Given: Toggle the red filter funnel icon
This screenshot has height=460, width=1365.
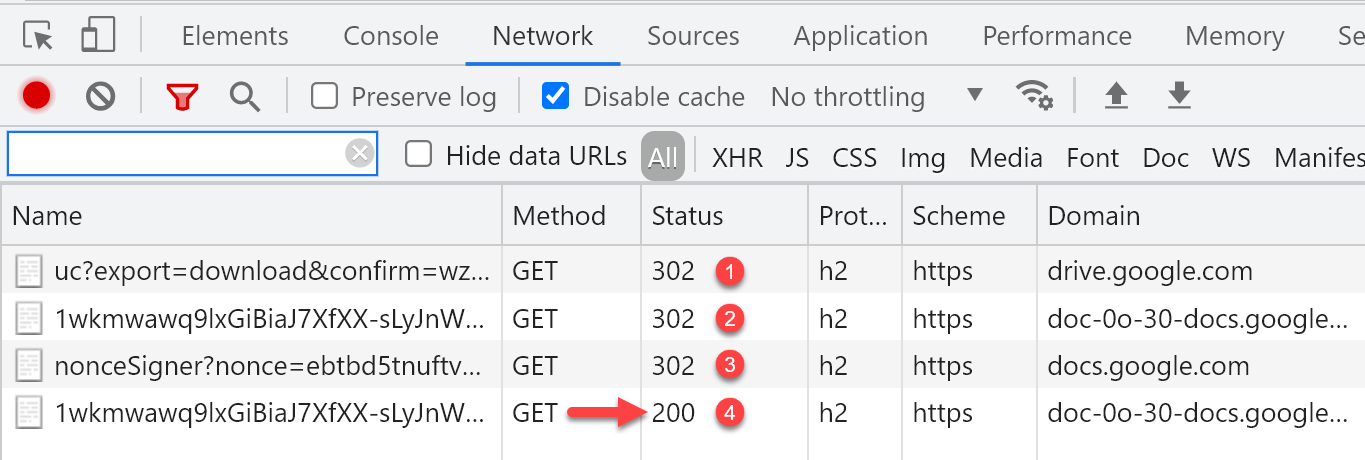Looking at the screenshot, I should coord(182,97).
